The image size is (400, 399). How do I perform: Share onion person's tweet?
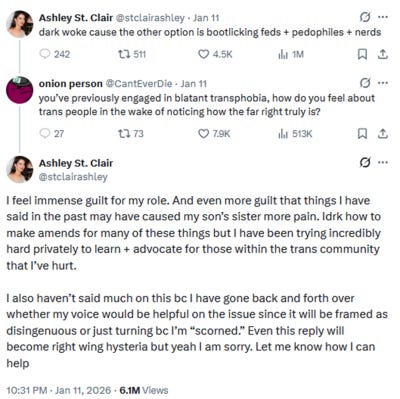[x=383, y=133]
